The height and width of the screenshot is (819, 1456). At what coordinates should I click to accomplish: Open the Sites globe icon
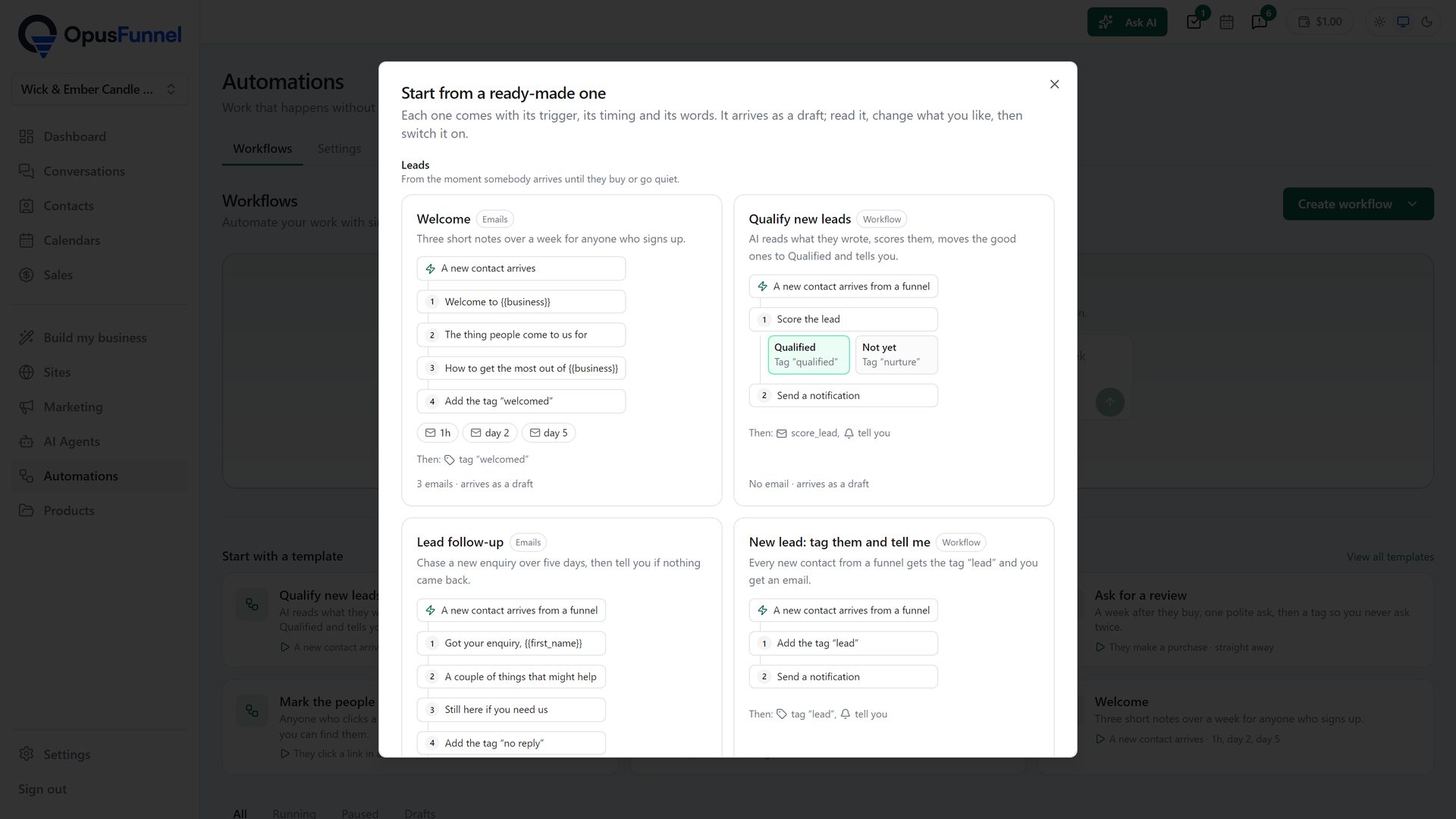(x=27, y=372)
